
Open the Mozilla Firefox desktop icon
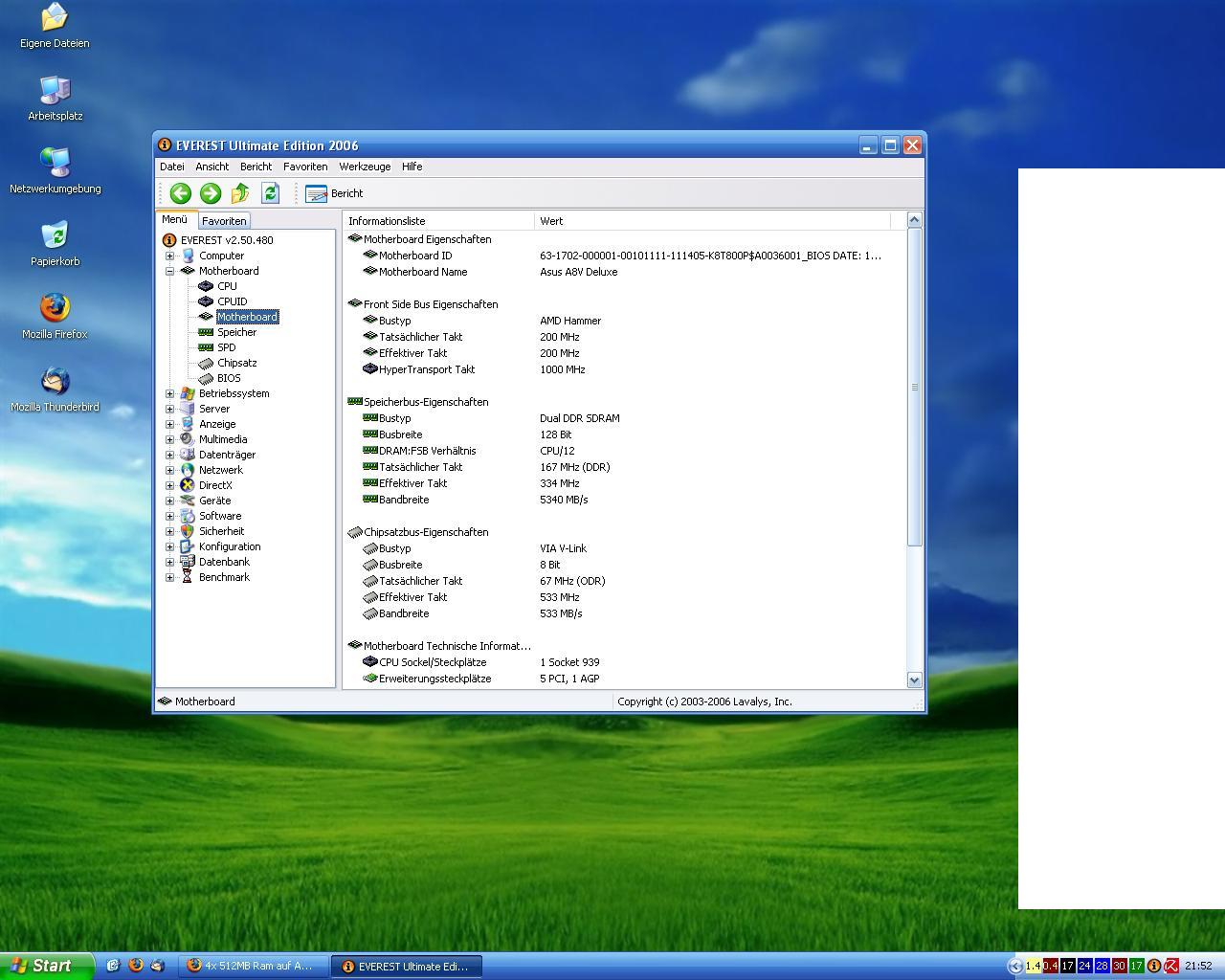click(55, 317)
